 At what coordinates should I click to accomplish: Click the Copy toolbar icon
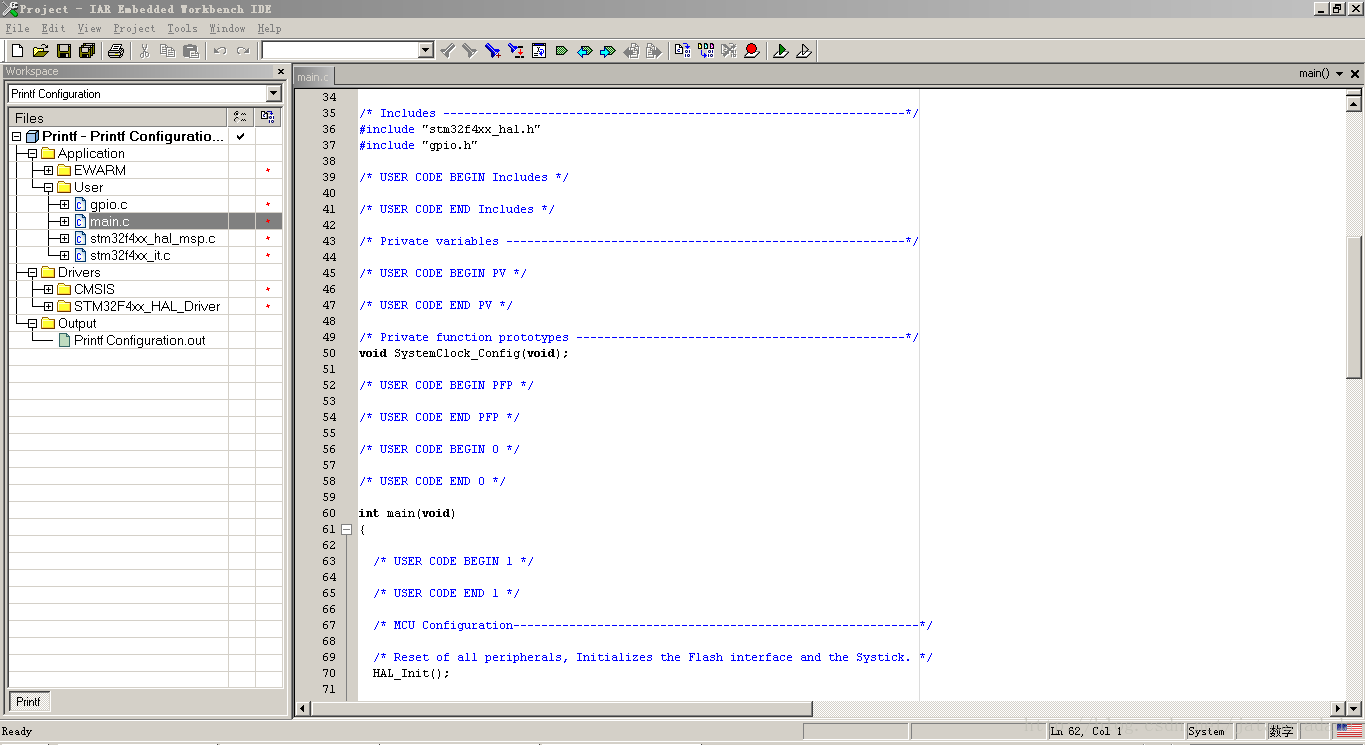[167, 50]
